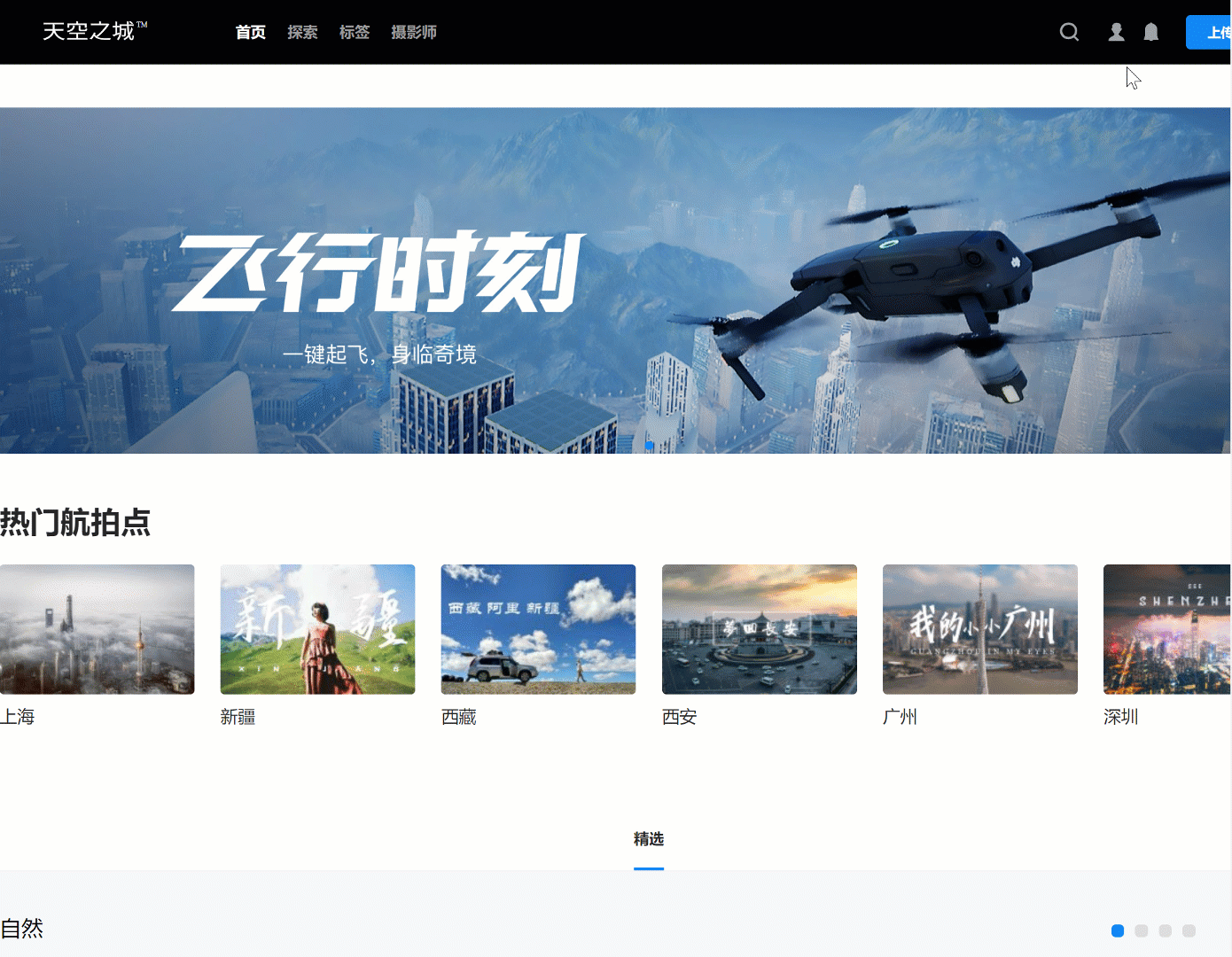Open the 上海 location thumbnail
This screenshot has height=957, width=1232.
pyautogui.click(x=97, y=629)
